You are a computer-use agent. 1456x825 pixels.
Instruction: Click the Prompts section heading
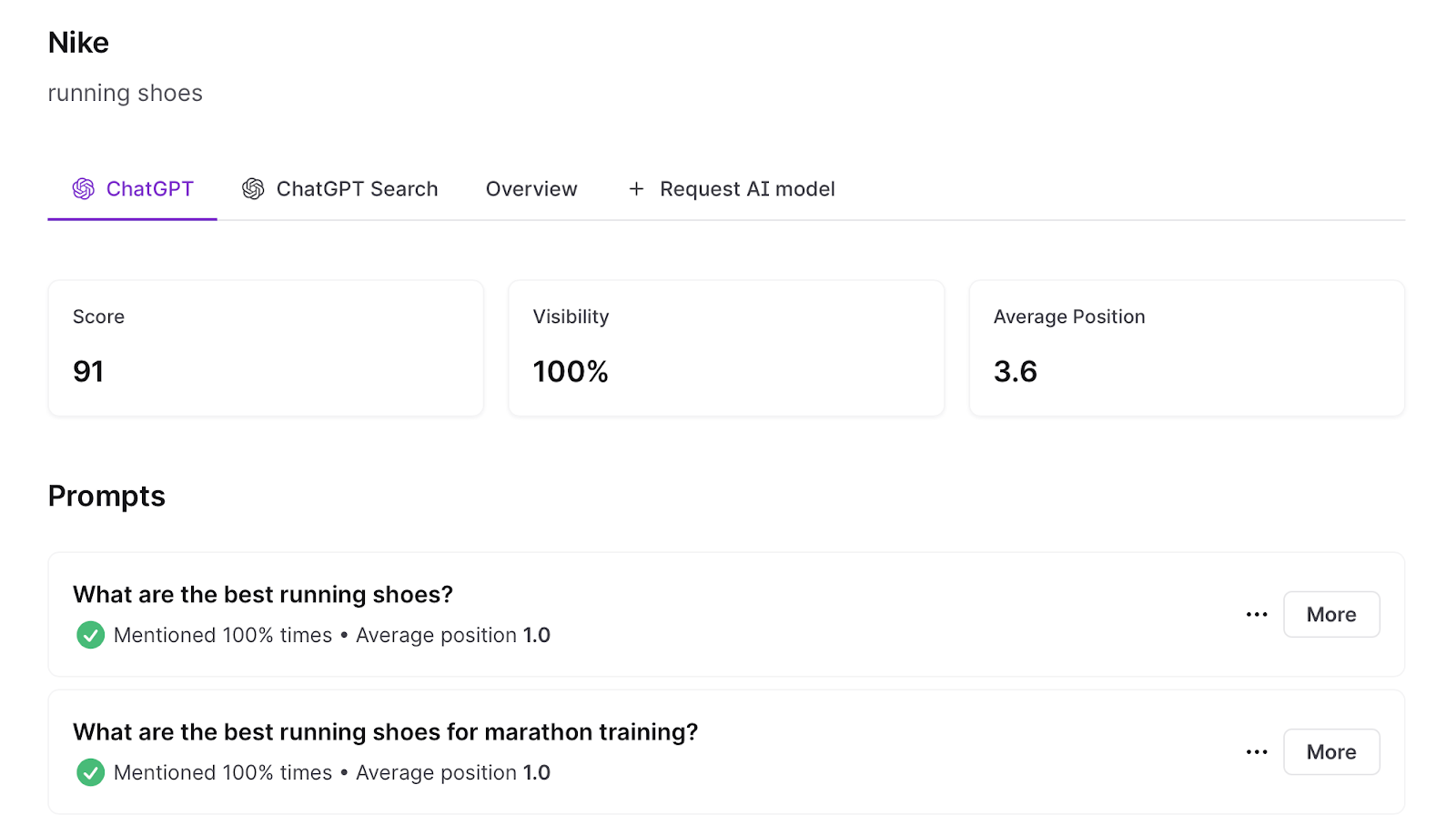click(x=106, y=496)
